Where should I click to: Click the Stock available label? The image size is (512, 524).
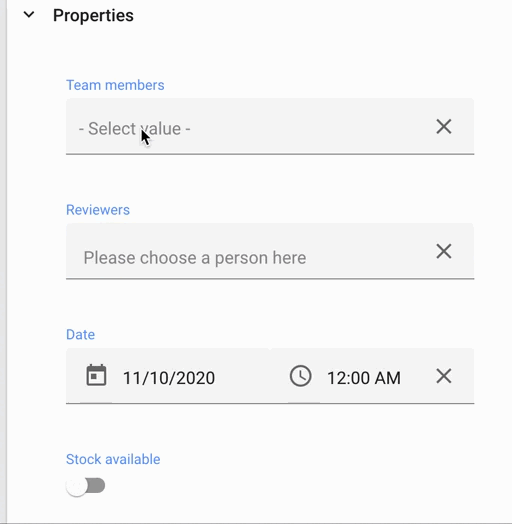click(x=113, y=459)
